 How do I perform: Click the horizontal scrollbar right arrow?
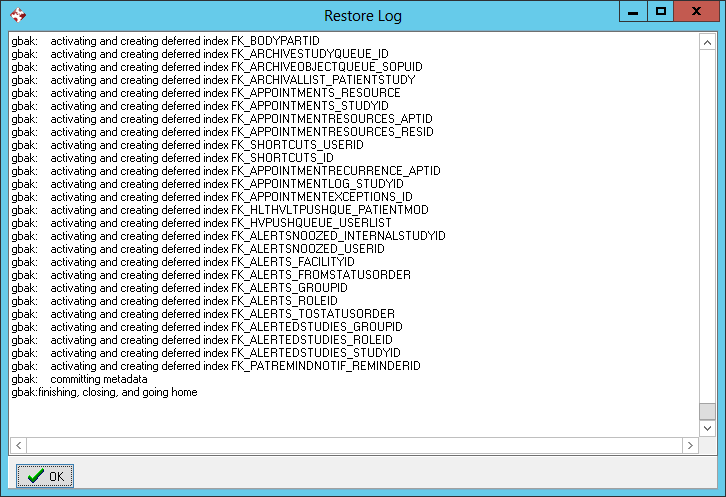pyautogui.click(x=690, y=444)
